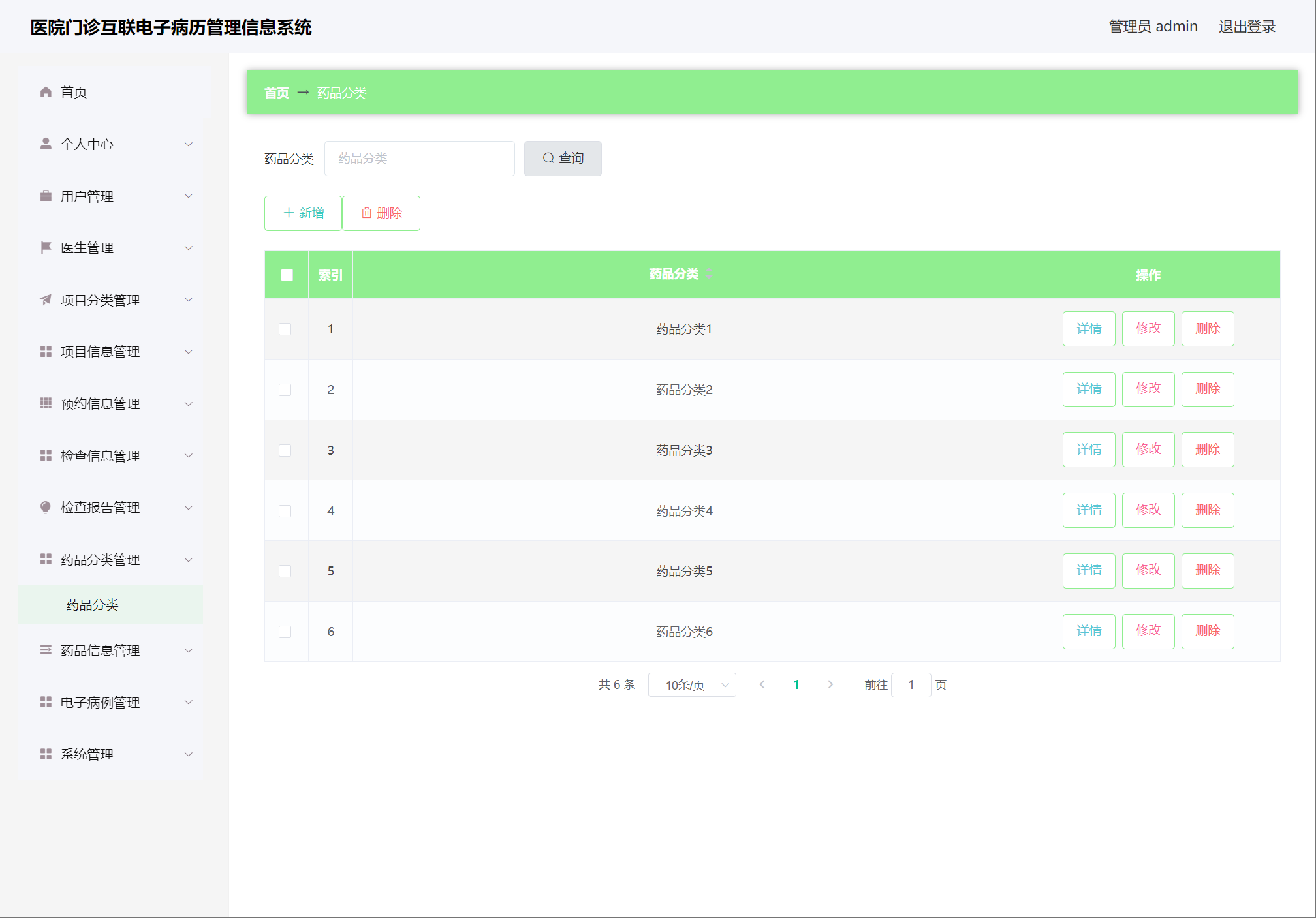Check the checkbox for row 药品分类4
The image size is (1316, 918).
(285, 511)
